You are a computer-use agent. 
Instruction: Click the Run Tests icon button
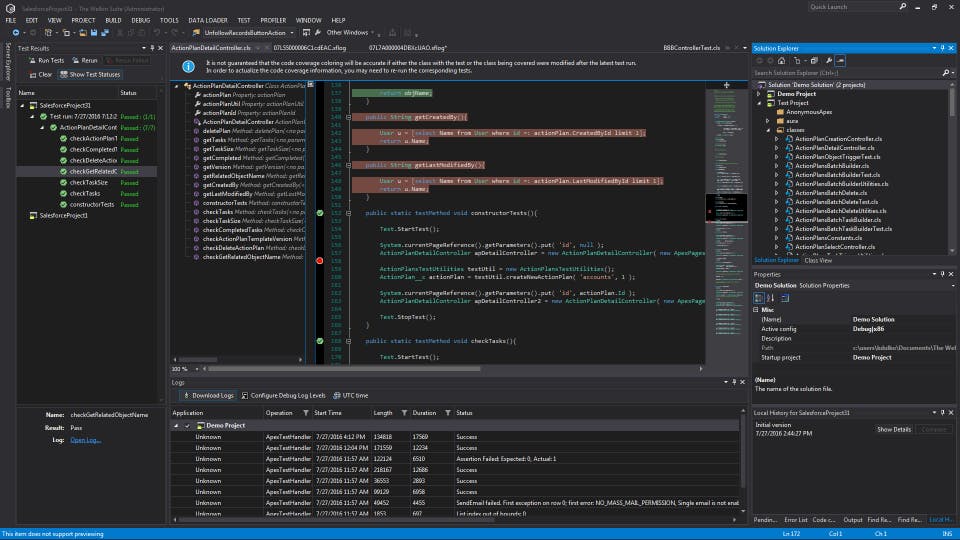[33, 61]
